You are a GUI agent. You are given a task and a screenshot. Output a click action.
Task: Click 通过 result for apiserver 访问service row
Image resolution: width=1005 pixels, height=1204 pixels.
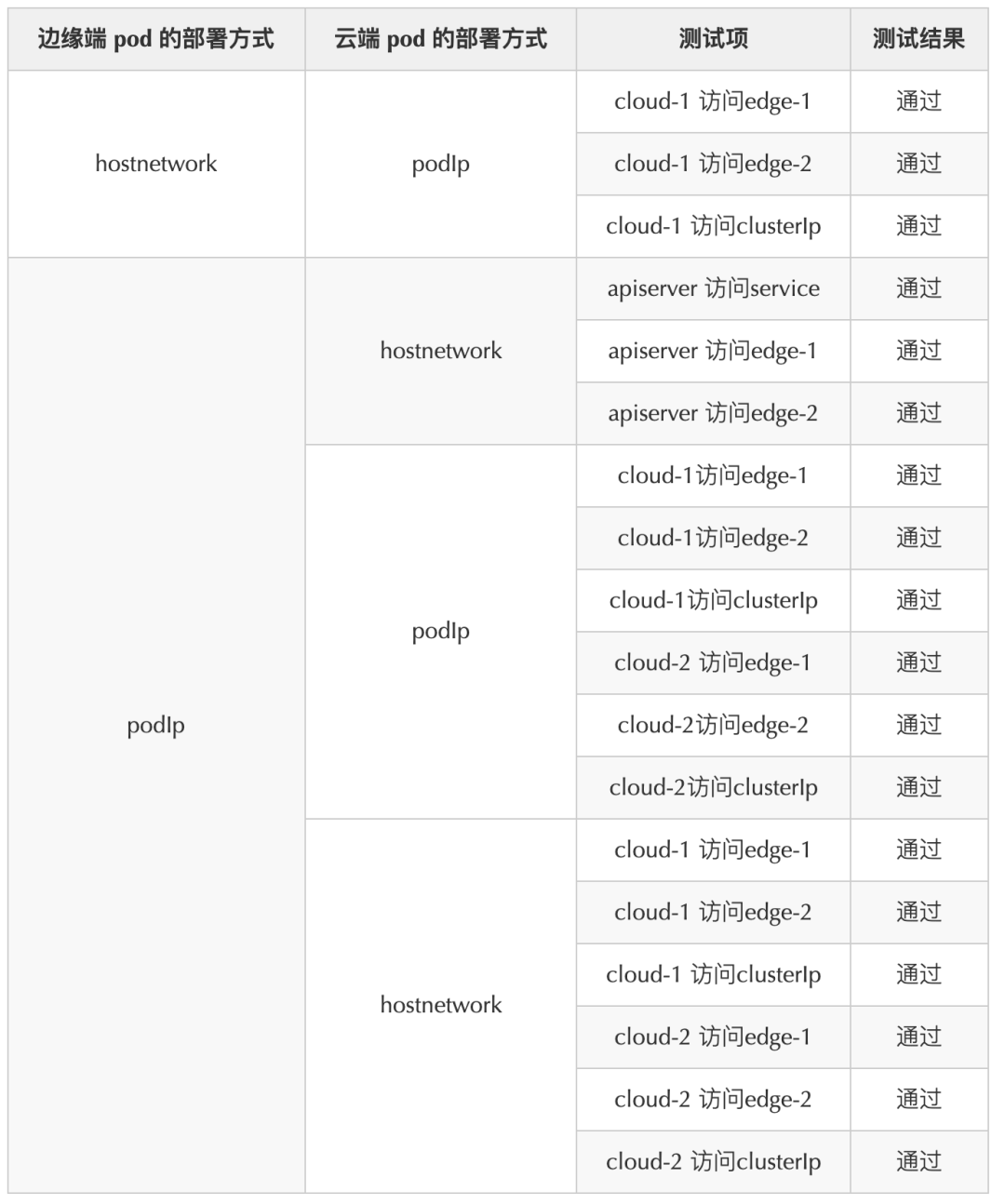(918, 288)
